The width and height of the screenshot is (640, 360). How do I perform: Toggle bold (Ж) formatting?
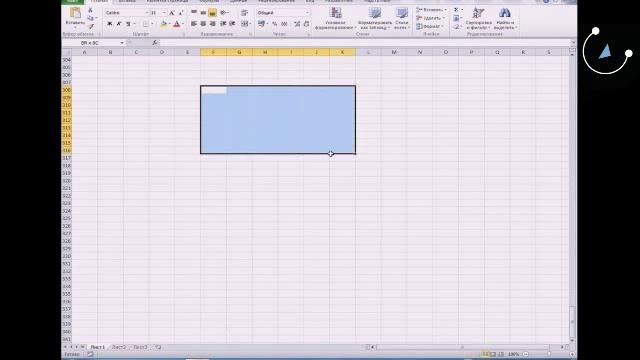pos(109,24)
